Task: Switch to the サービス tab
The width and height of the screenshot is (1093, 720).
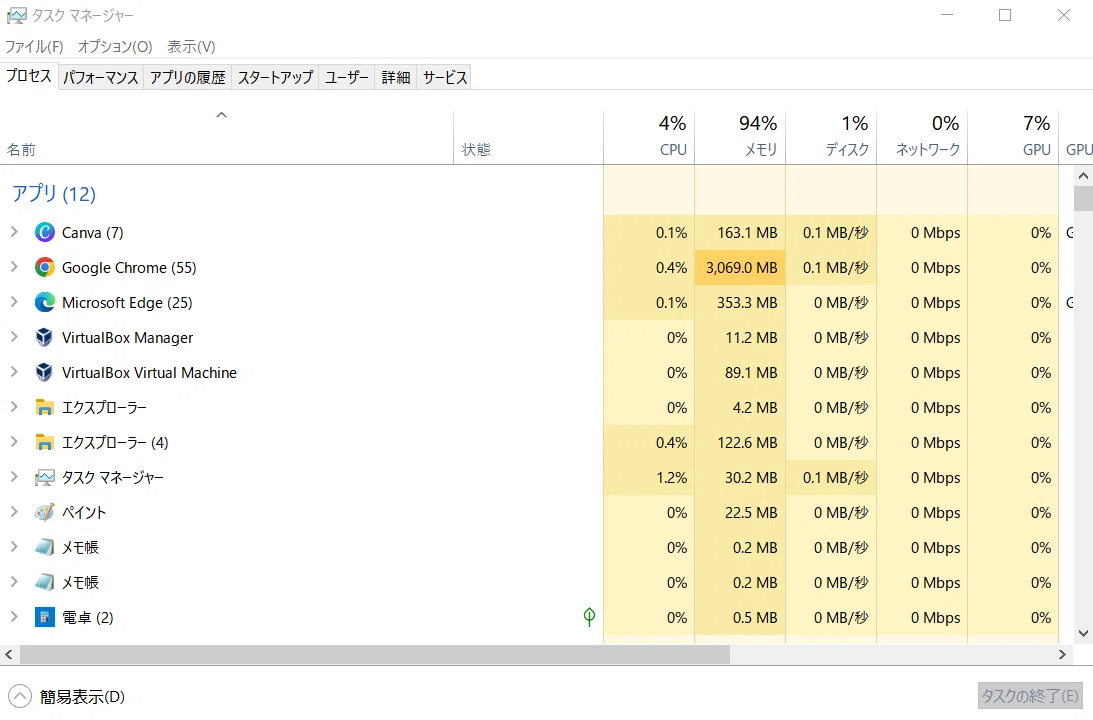Action: (445, 77)
